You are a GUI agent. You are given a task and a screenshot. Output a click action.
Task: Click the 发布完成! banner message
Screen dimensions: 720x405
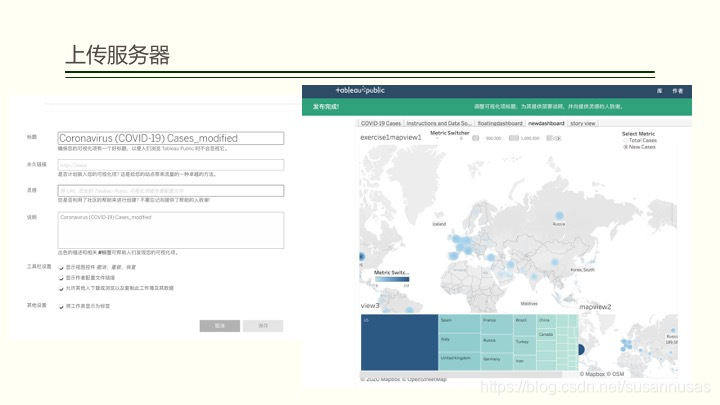[x=326, y=107]
